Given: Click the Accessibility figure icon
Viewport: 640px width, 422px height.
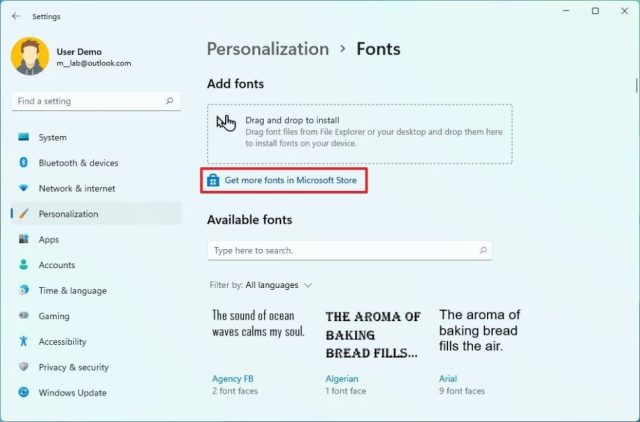Looking at the screenshot, I should (x=24, y=341).
